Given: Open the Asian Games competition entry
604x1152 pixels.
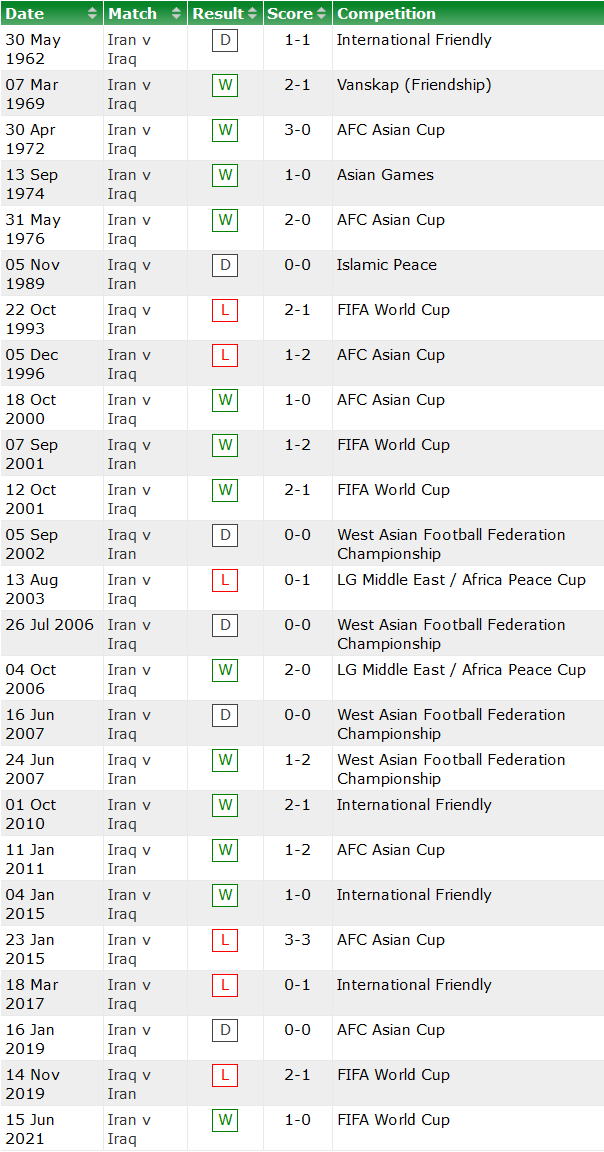Looking at the screenshot, I should tap(385, 176).
